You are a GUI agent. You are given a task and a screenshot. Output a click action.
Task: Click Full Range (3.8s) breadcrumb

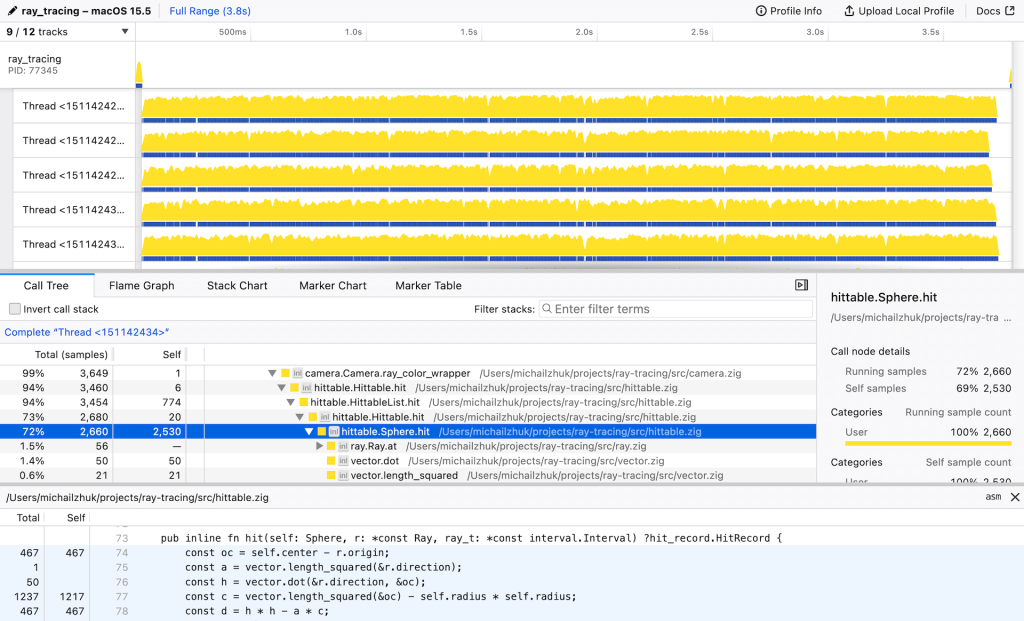coord(210,11)
